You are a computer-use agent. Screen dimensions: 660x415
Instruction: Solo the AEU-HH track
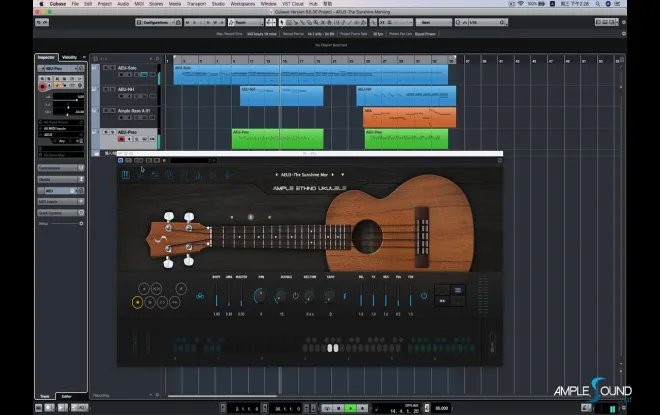pyautogui.click(x=112, y=89)
